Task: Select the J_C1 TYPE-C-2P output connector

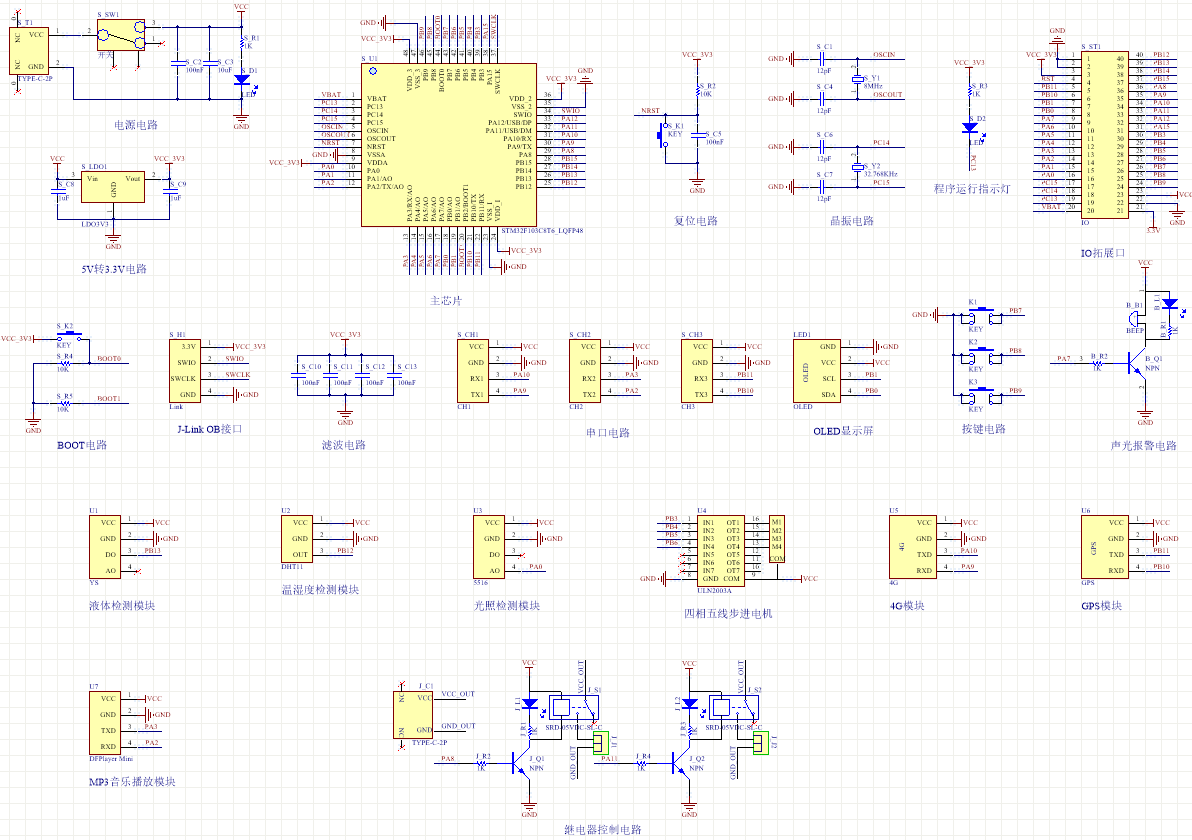Action: pyautogui.click(x=414, y=714)
